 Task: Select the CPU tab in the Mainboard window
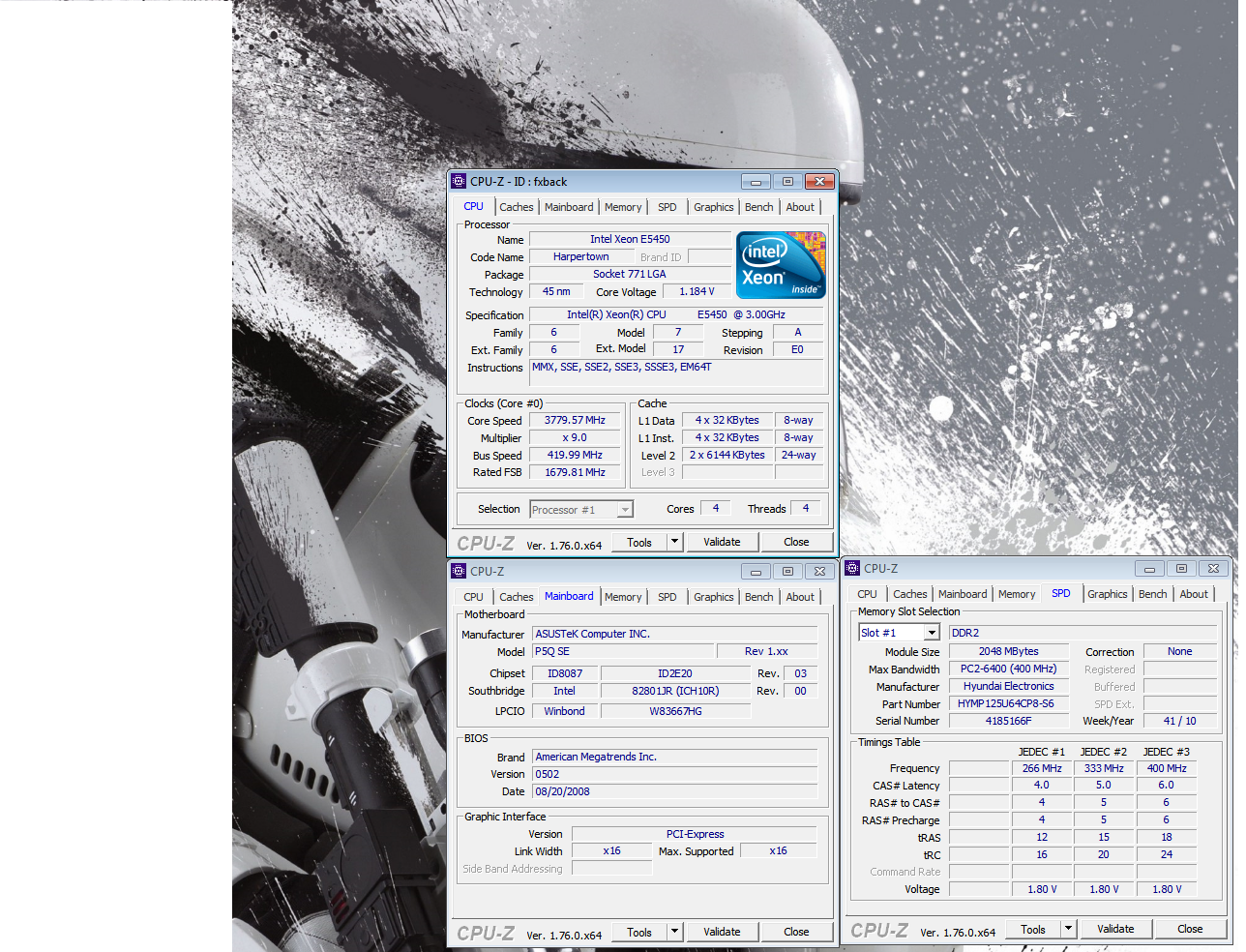(x=473, y=597)
